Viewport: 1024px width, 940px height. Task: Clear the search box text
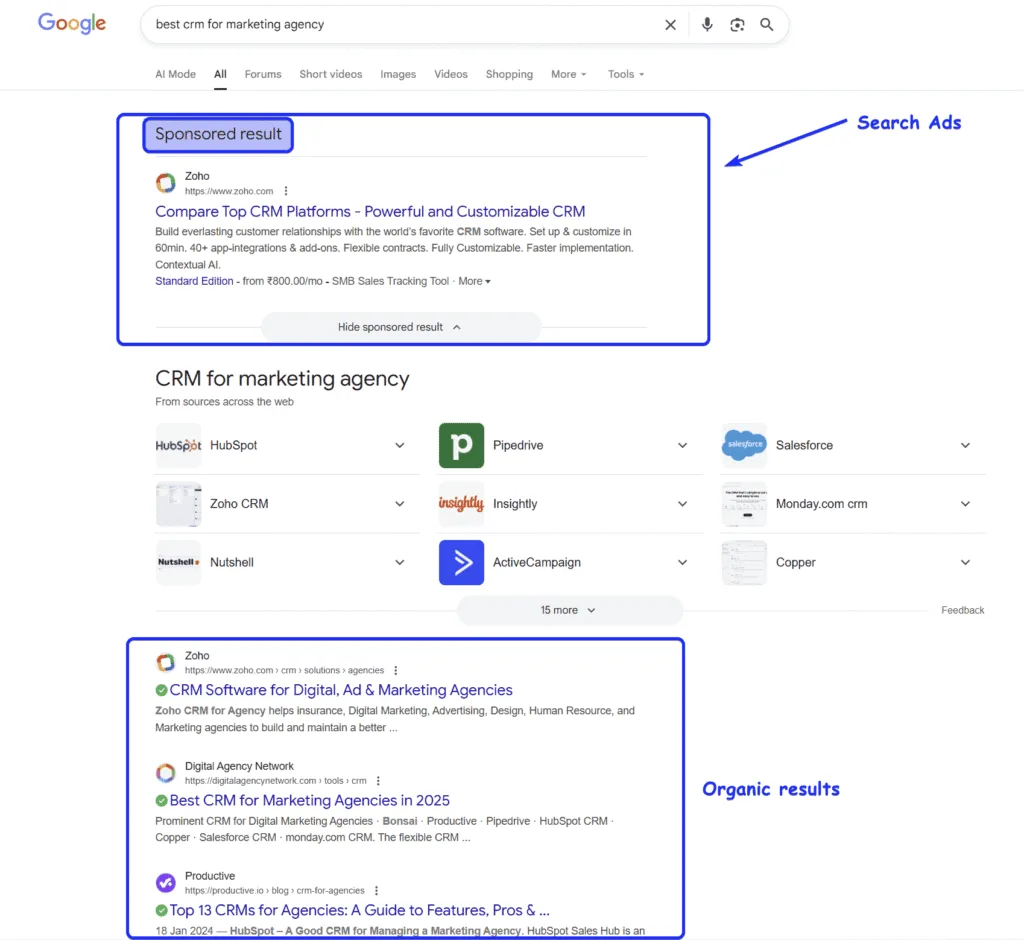670,25
